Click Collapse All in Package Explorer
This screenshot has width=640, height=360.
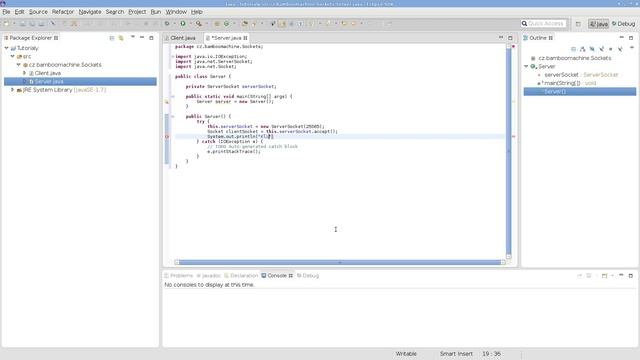tap(112, 38)
